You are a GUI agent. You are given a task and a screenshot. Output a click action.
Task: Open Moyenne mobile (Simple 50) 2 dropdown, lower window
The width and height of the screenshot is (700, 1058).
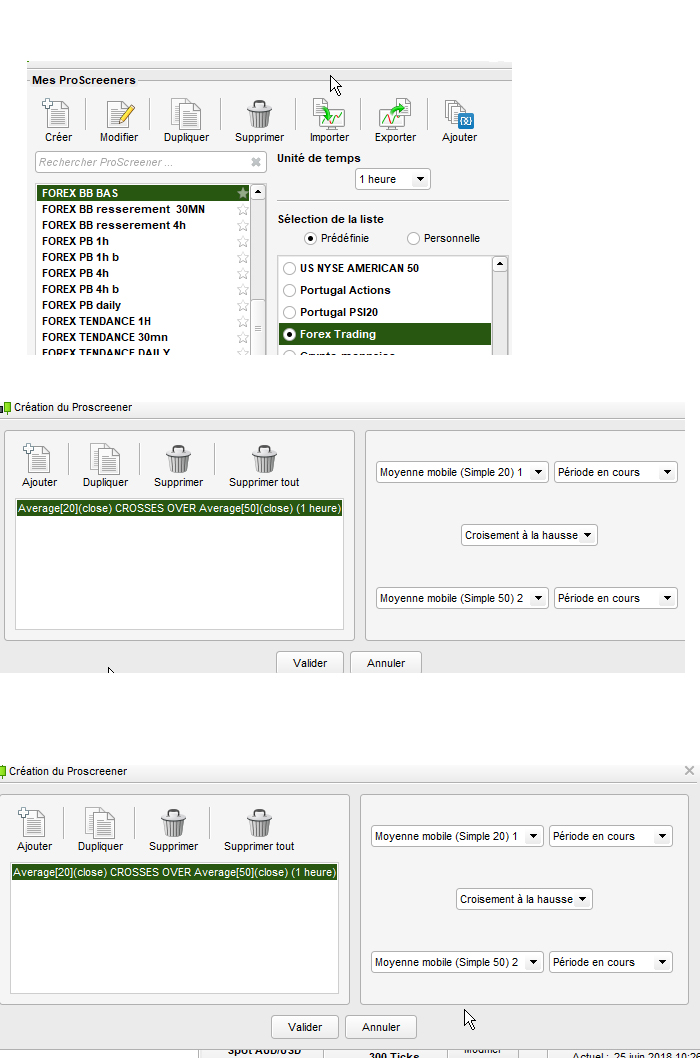click(457, 962)
